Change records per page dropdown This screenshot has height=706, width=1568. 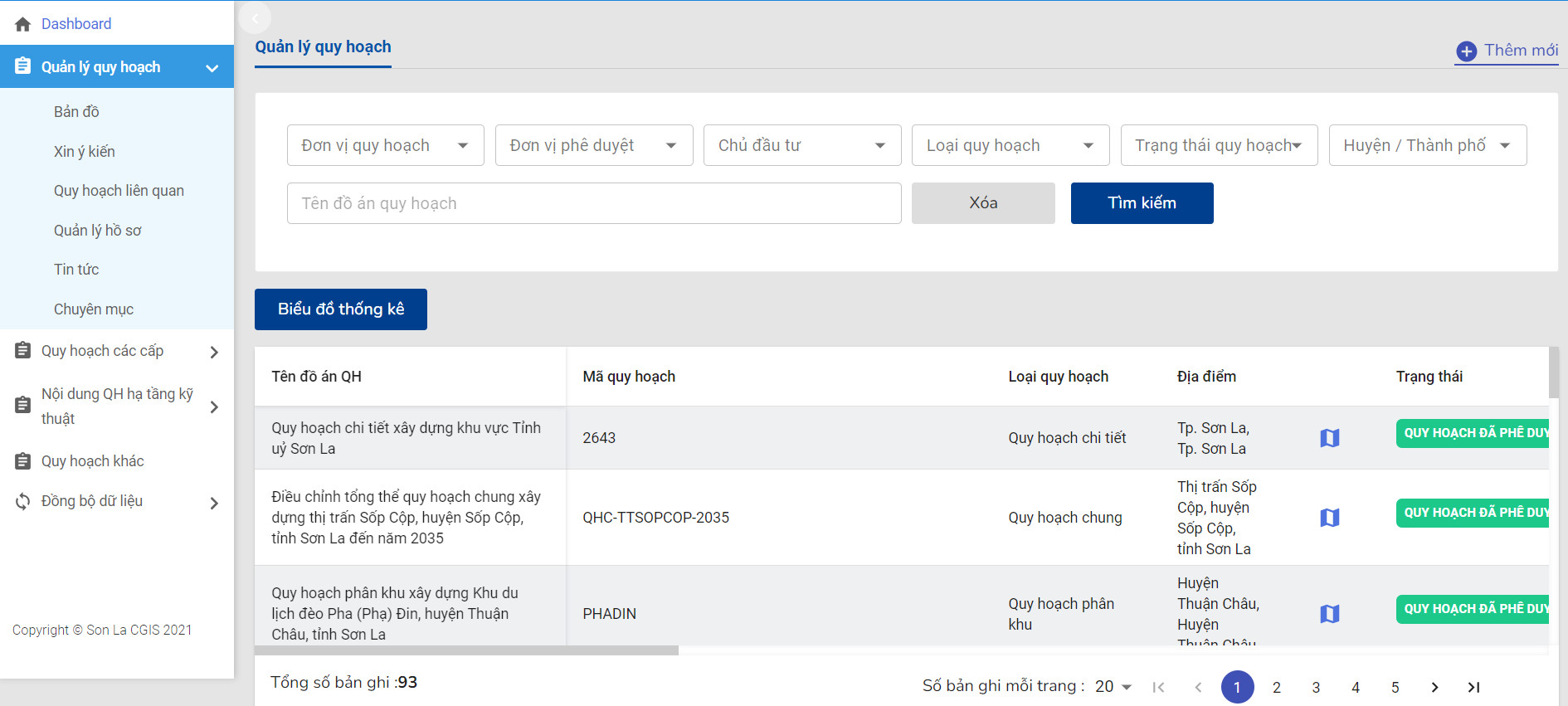(1113, 687)
